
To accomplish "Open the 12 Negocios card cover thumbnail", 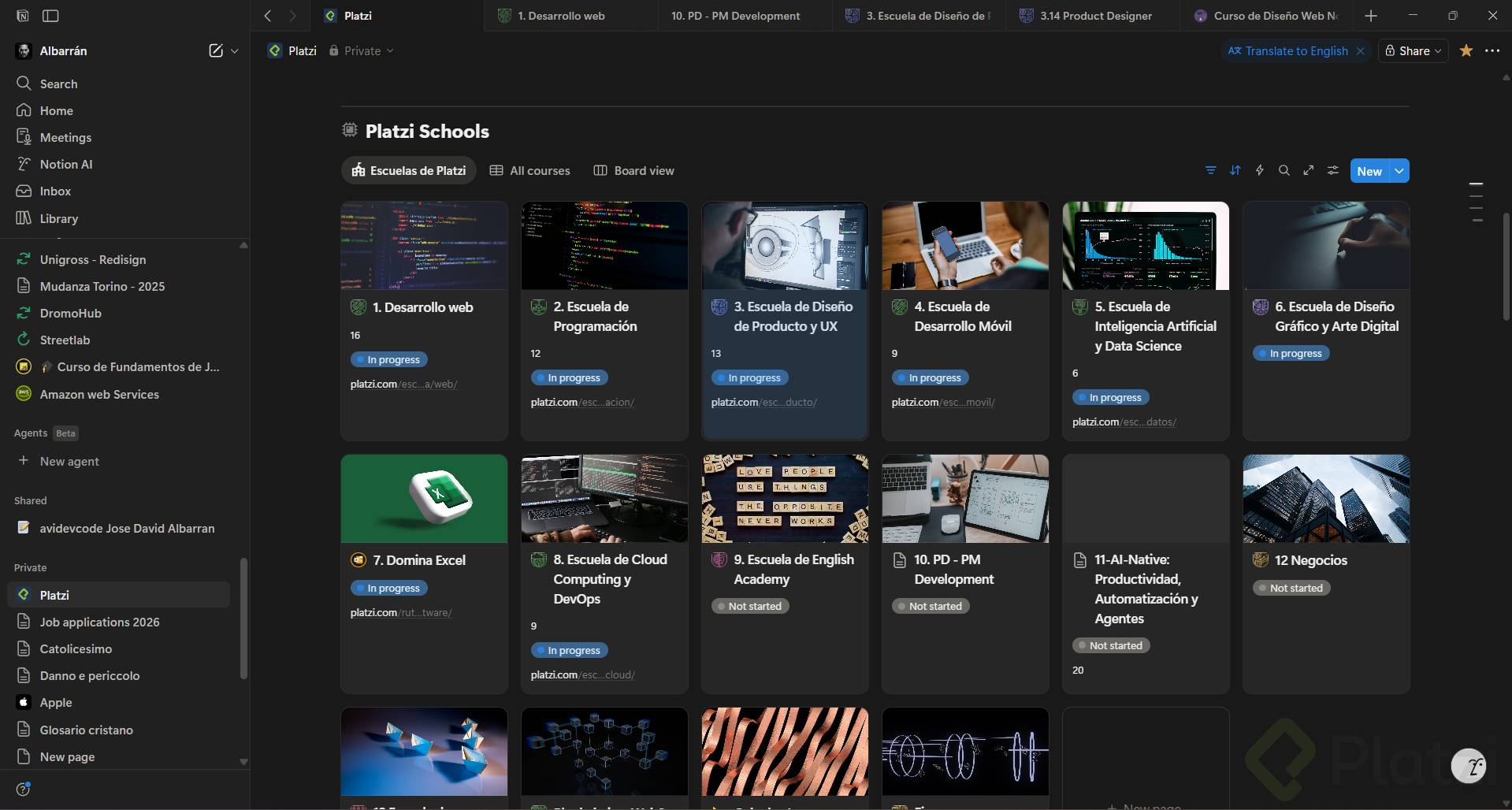I will (1325, 499).
